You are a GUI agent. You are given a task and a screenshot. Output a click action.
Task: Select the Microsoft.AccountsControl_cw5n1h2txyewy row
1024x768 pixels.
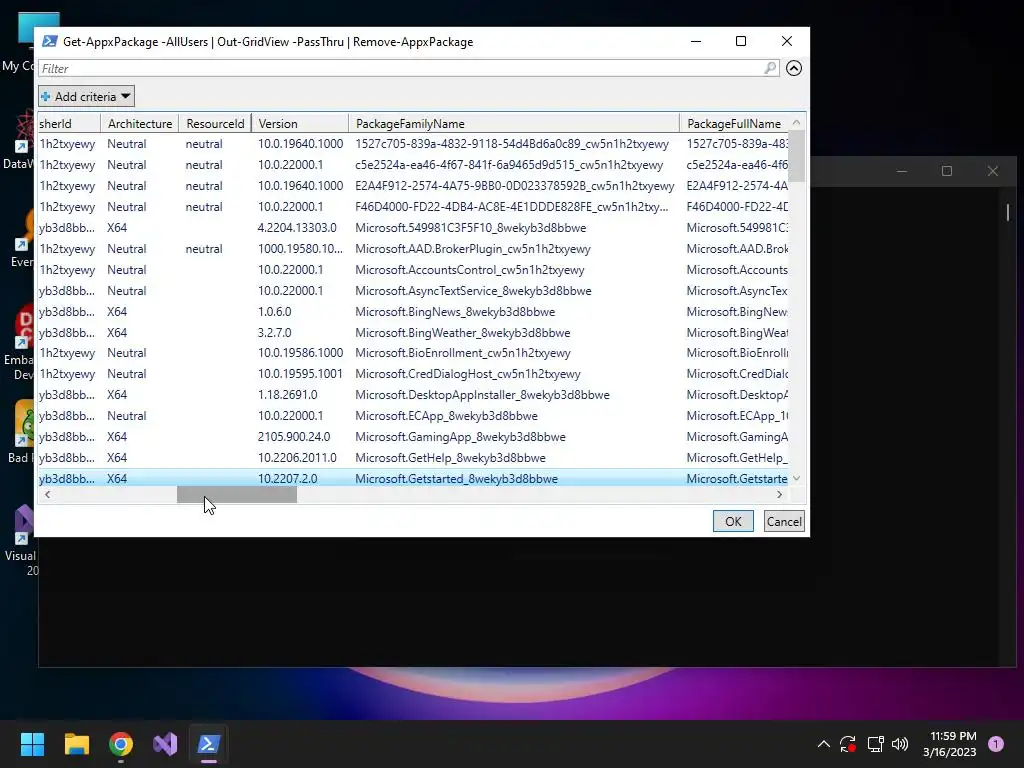[x=413, y=270]
